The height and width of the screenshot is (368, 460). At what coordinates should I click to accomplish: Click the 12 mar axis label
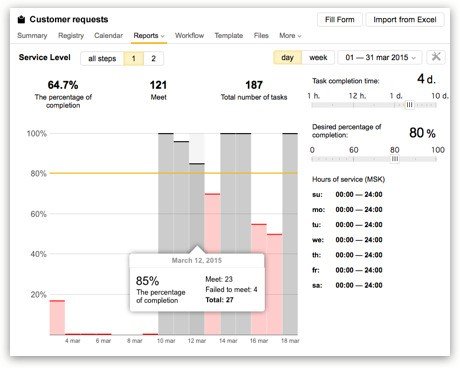pos(197,341)
